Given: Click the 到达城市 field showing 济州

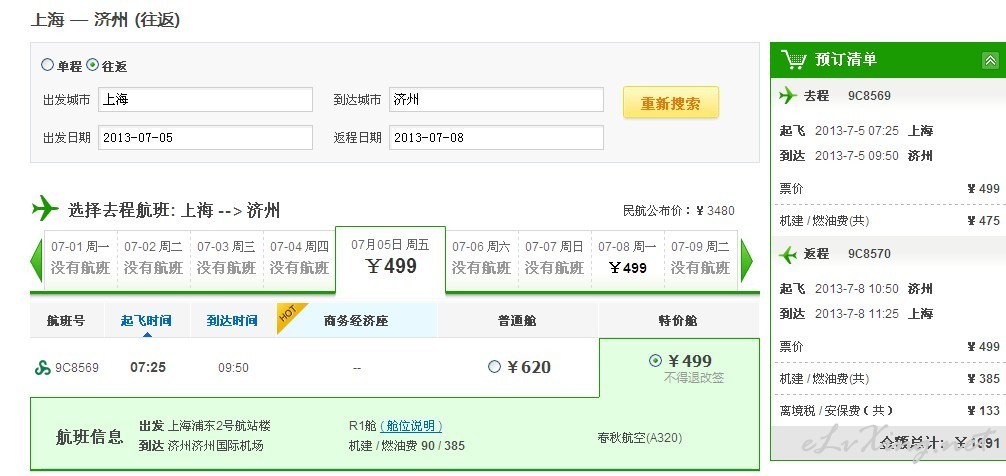Looking at the screenshot, I should coord(496,100).
